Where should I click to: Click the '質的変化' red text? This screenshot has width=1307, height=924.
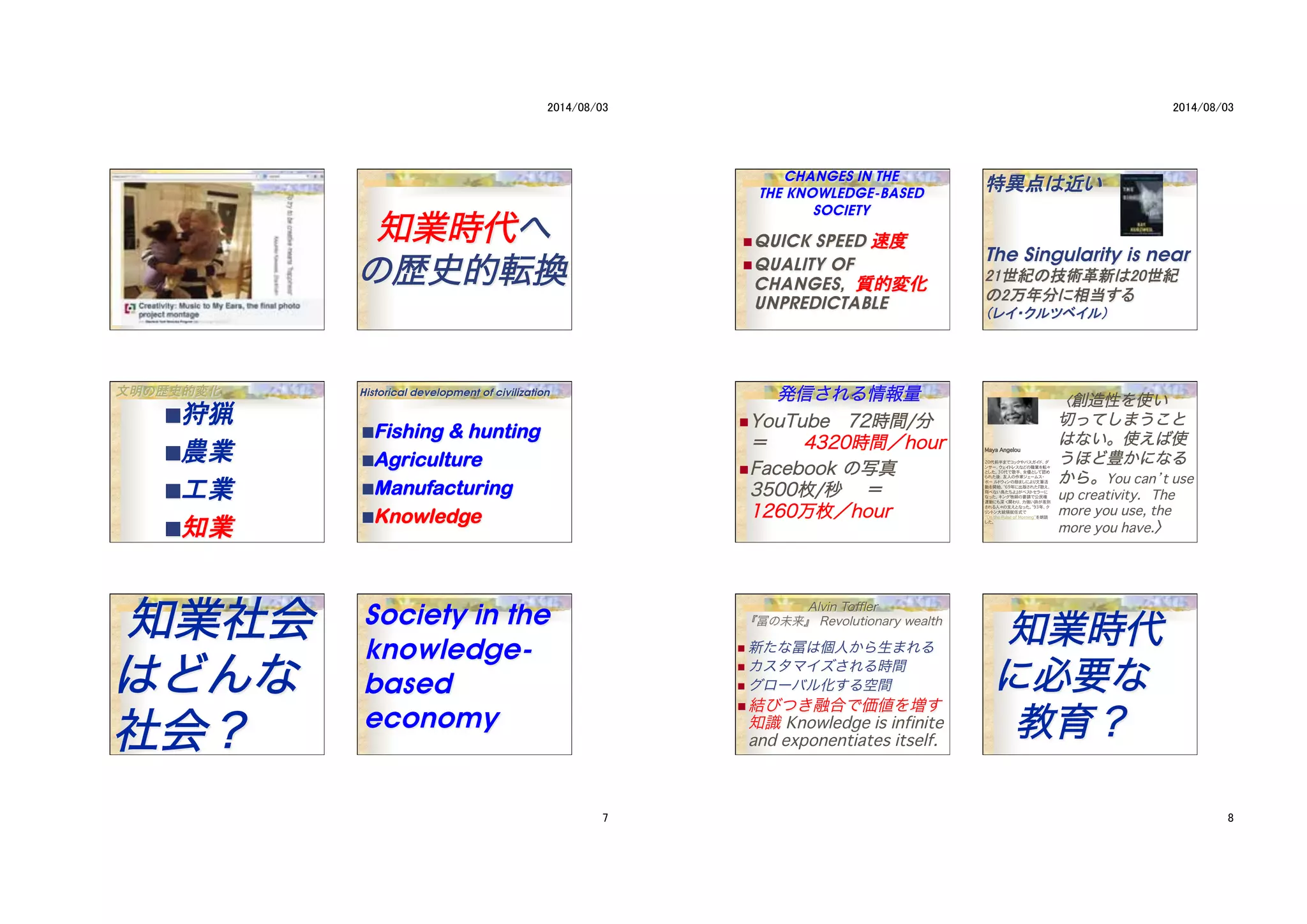891,284
